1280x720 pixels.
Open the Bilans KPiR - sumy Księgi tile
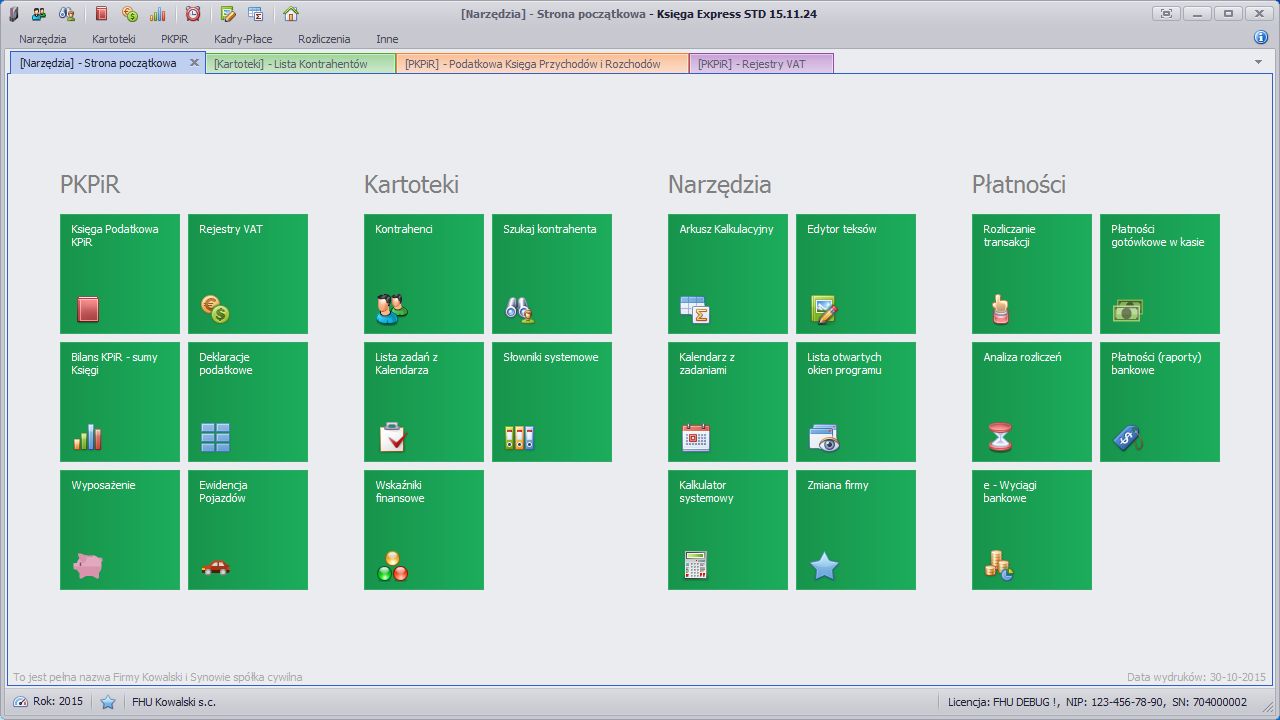coord(120,402)
